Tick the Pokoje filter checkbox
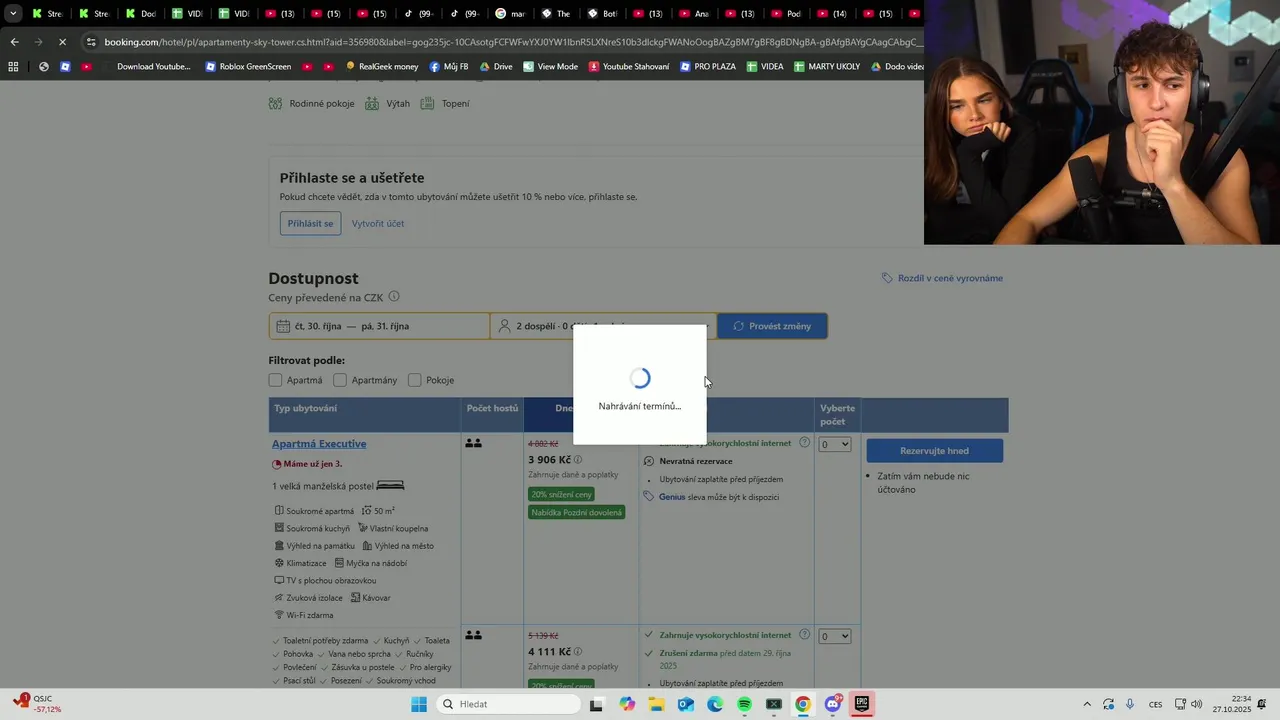 (x=414, y=380)
